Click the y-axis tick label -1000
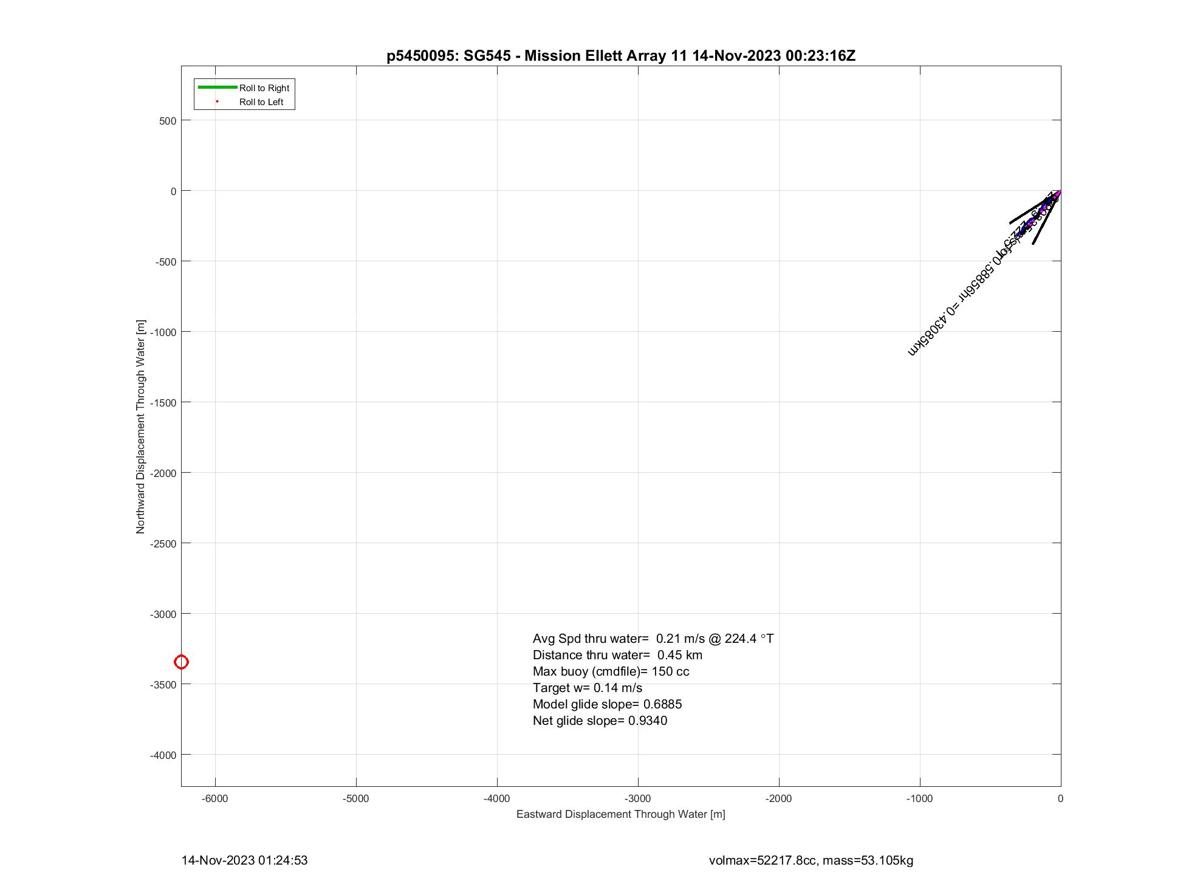 pos(162,332)
